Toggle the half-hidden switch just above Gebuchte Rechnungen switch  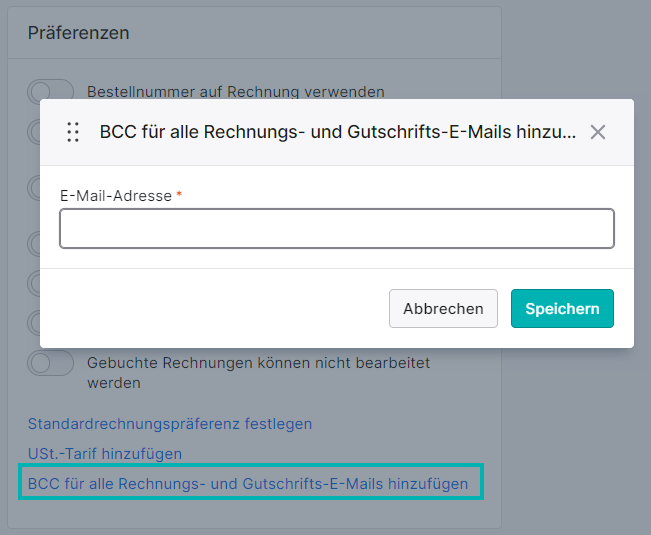34,322
